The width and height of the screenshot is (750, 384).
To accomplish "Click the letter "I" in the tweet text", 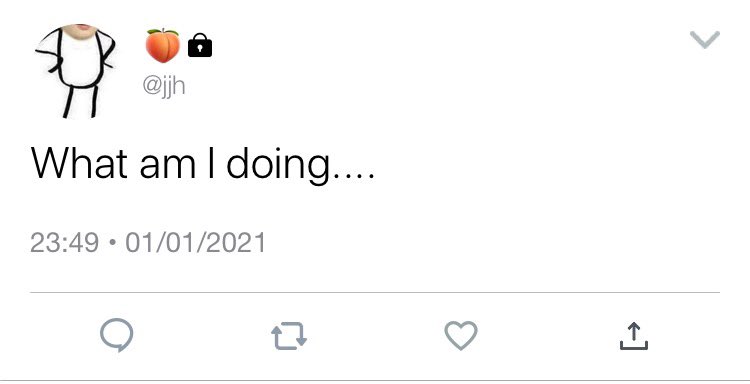I will coord(211,163).
